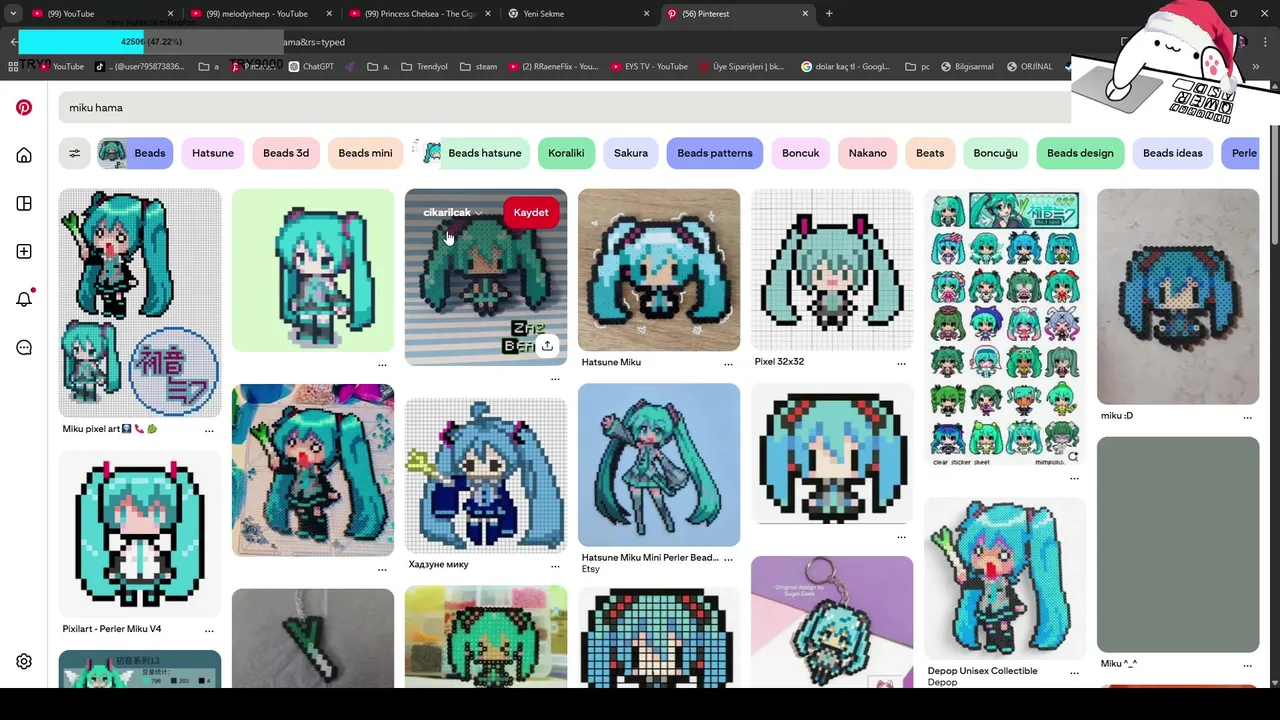Click the Depop source label

click(x=942, y=683)
